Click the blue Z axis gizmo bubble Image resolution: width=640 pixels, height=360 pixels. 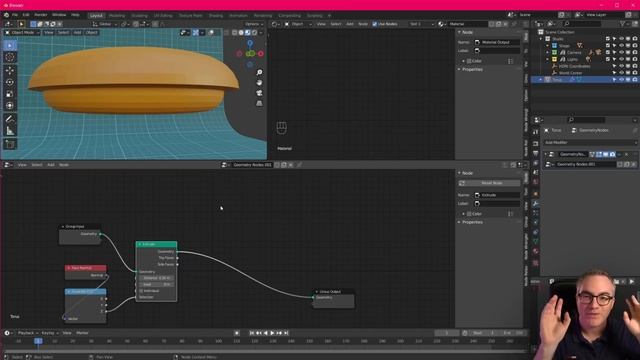point(250,42)
